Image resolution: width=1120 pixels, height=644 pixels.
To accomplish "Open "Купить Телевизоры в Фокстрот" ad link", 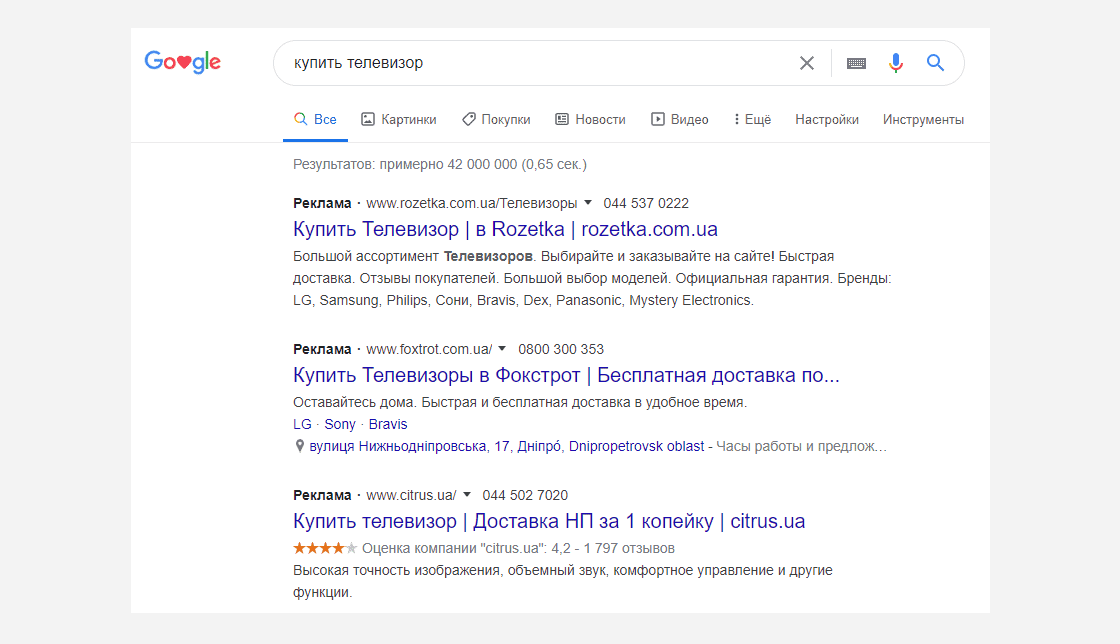I will [566, 375].
